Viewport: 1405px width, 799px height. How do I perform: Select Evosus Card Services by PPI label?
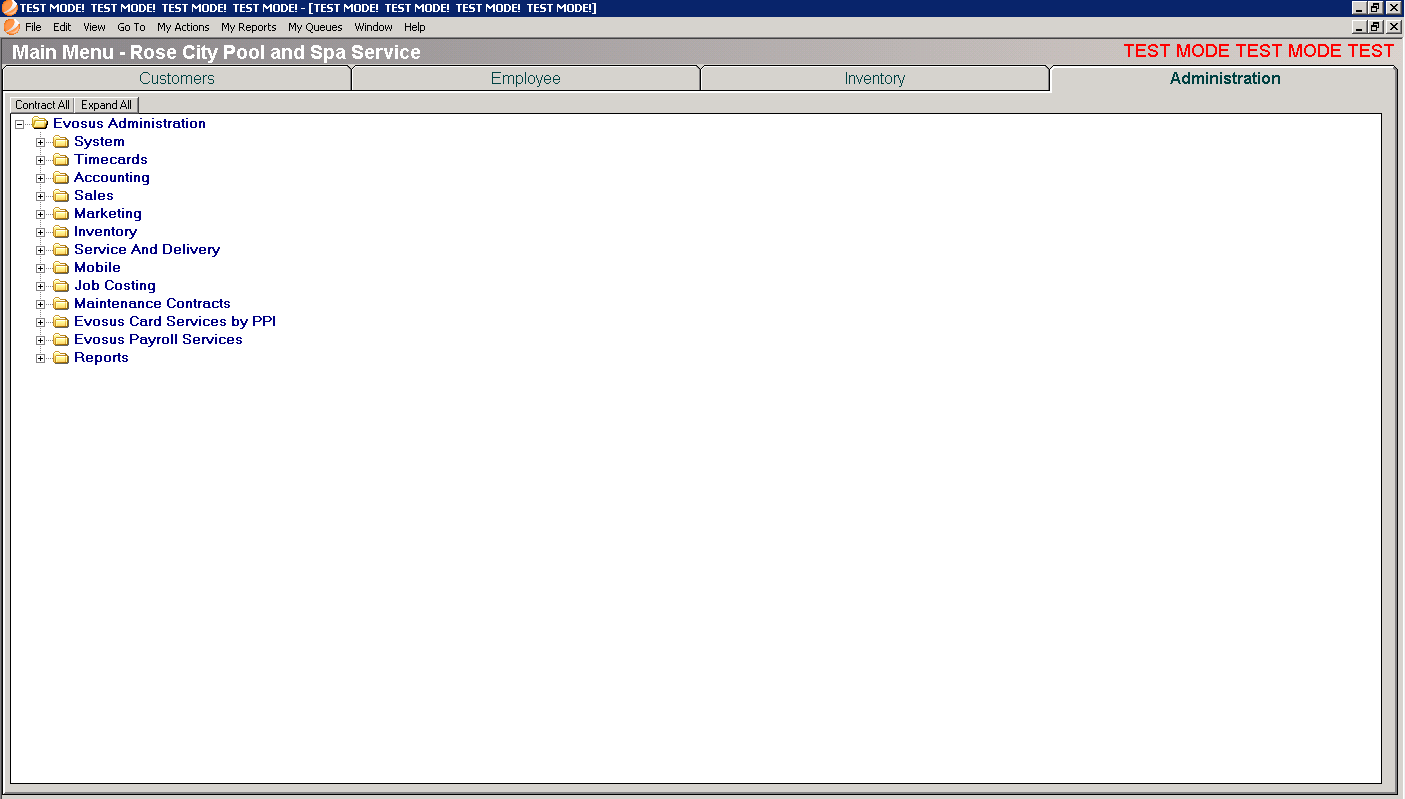tap(175, 322)
